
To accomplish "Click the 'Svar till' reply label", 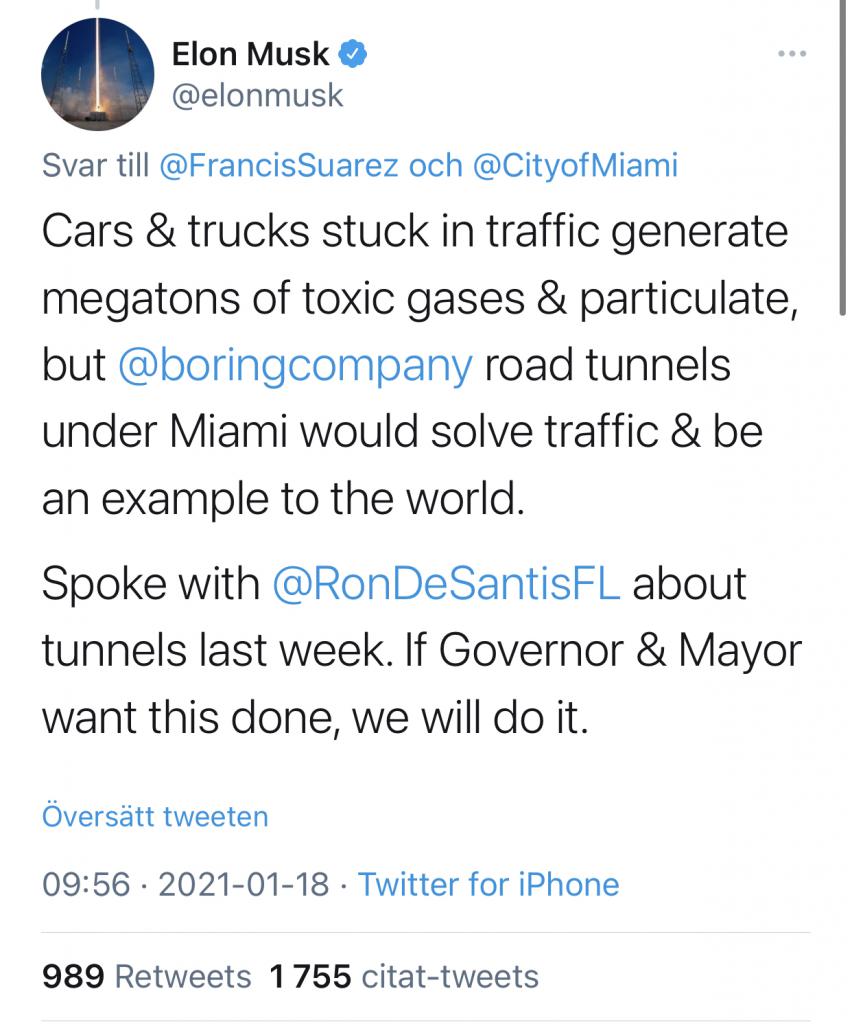I will [95, 165].
